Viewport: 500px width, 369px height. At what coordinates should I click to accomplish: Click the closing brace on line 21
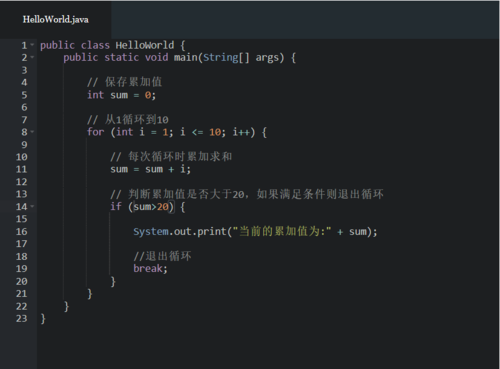[x=90, y=294]
